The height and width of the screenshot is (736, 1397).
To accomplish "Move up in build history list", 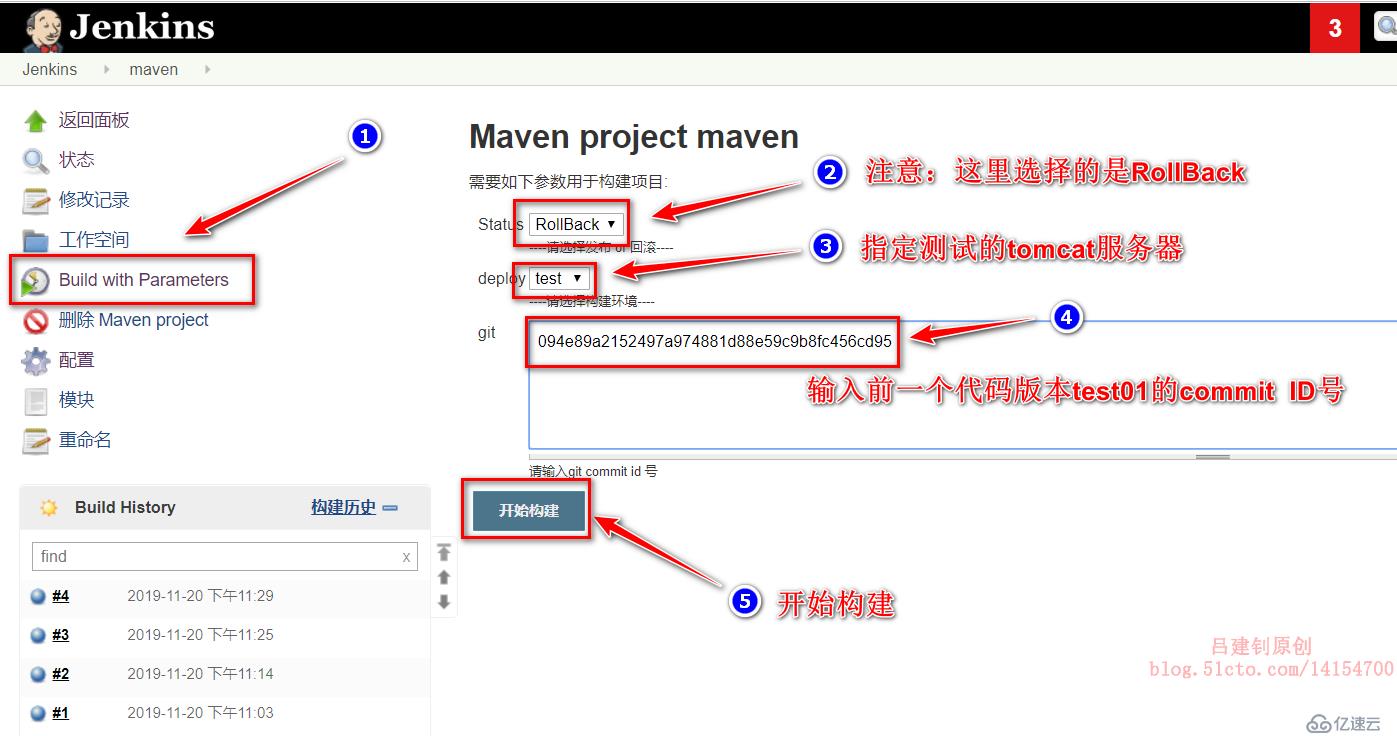I will coord(444,577).
